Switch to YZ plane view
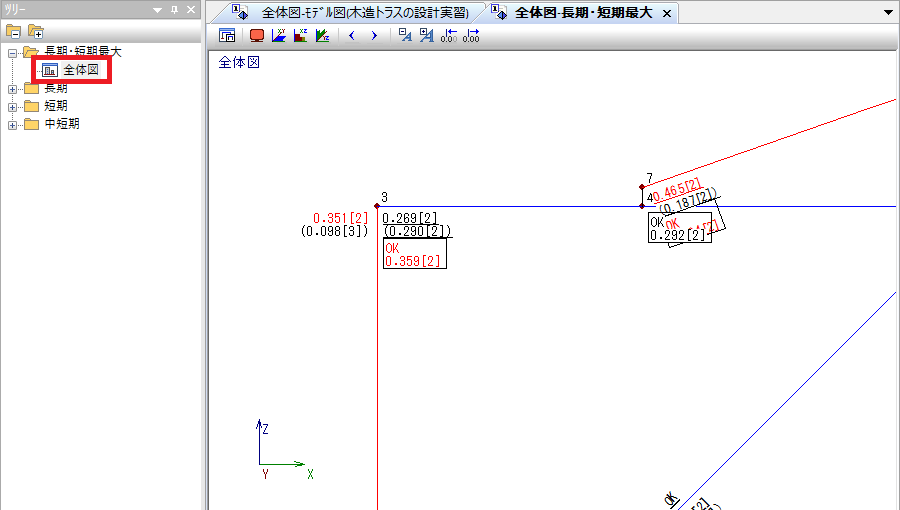 pos(323,36)
